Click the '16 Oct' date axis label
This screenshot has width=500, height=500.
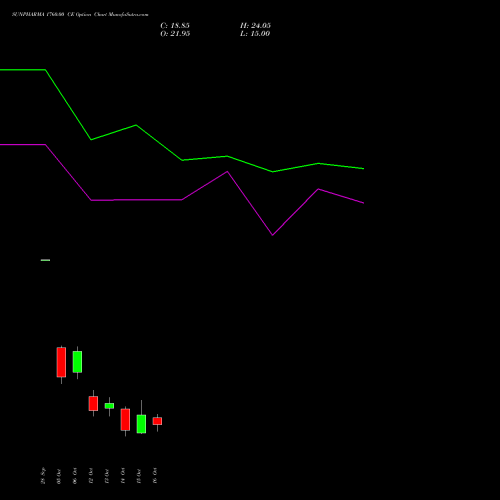[x=155, y=476]
